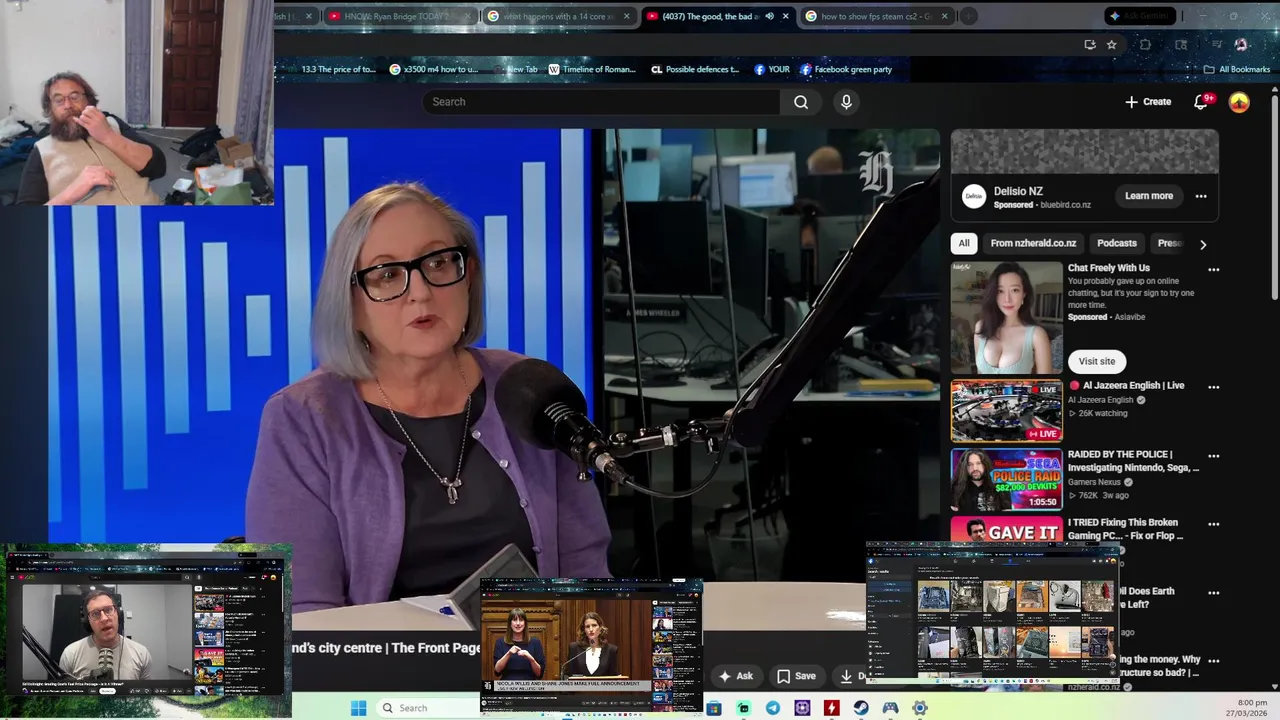
Task: Click the YouTube search magnifier button
Action: 801,102
